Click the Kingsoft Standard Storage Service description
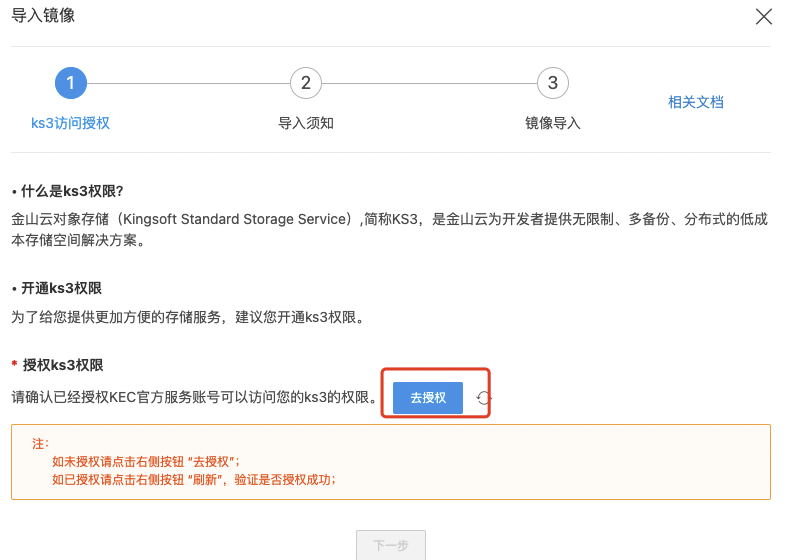 [x=390, y=231]
